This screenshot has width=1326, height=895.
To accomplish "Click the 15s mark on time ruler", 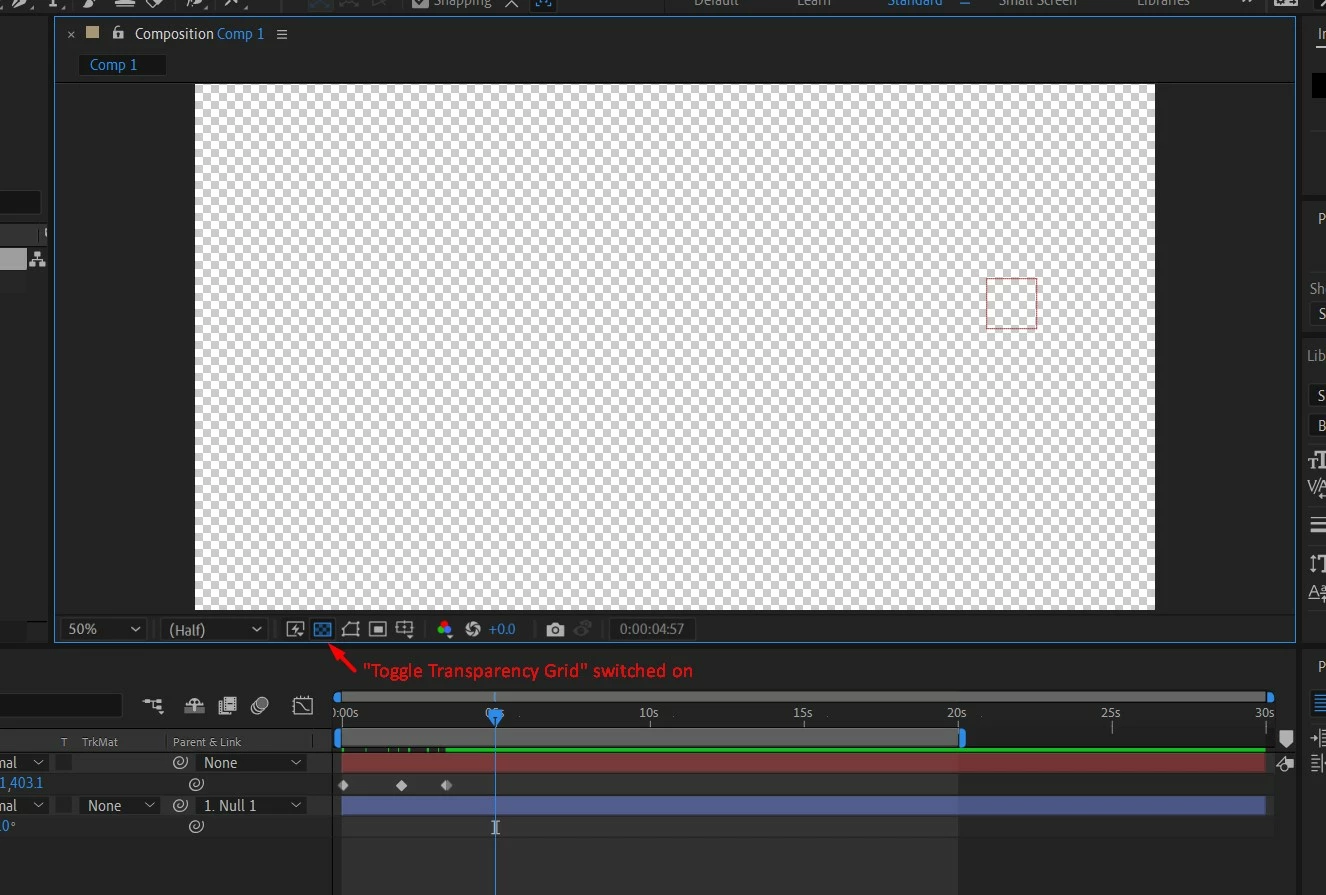I will tap(802, 713).
